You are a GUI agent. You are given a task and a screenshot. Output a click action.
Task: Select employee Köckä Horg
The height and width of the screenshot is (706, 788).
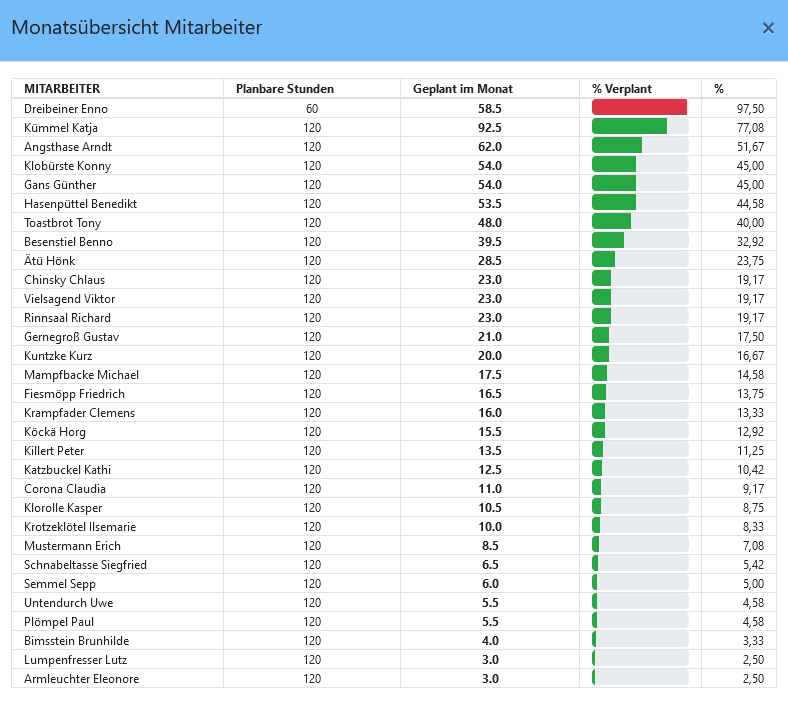pyautogui.click(x=55, y=432)
